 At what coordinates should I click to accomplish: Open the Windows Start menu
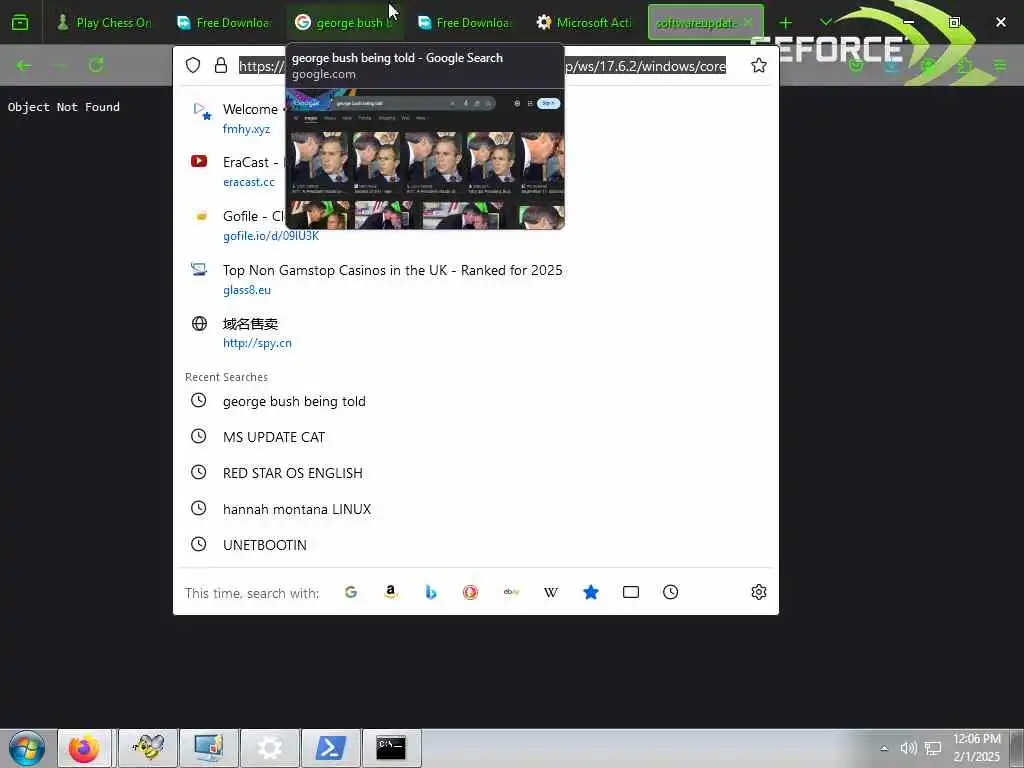27,748
